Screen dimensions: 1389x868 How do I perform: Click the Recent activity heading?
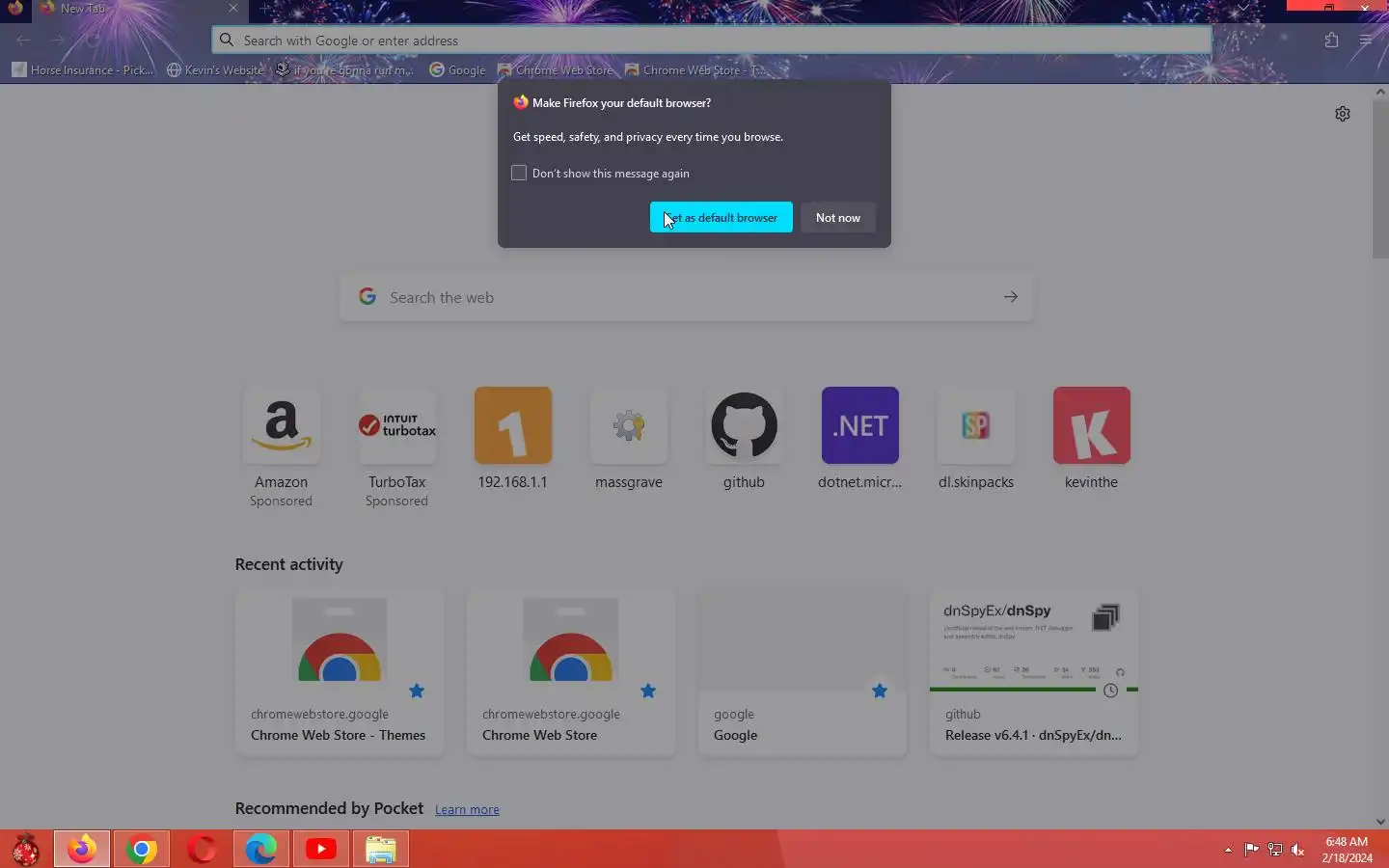pos(289,564)
